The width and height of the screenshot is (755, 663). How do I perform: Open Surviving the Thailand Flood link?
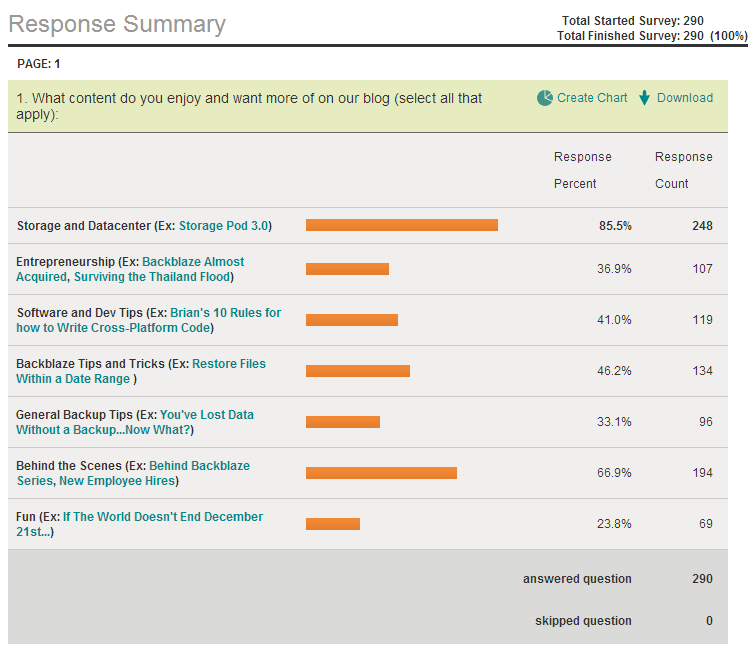click(x=151, y=277)
